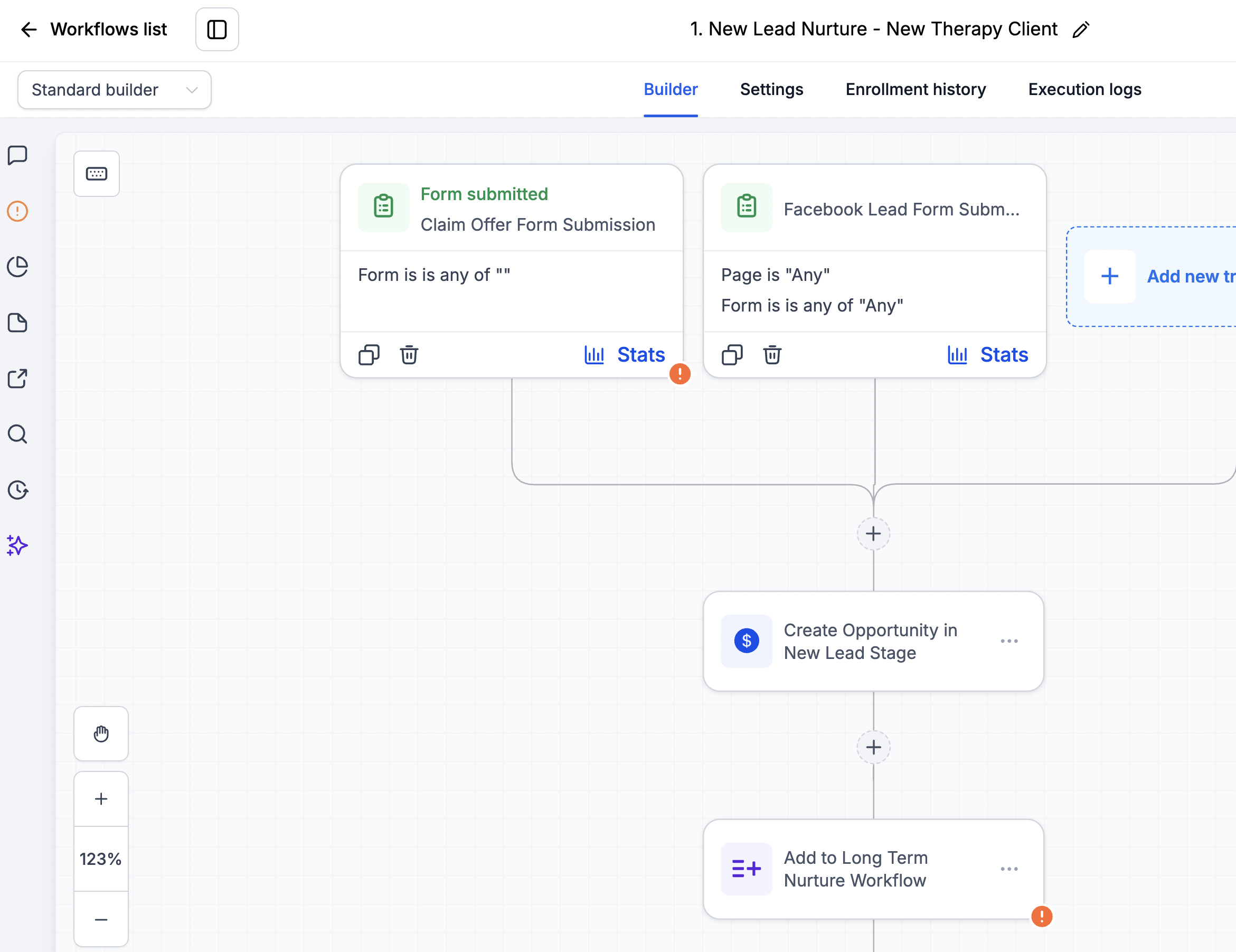Switch to the Builder tab

pos(671,89)
